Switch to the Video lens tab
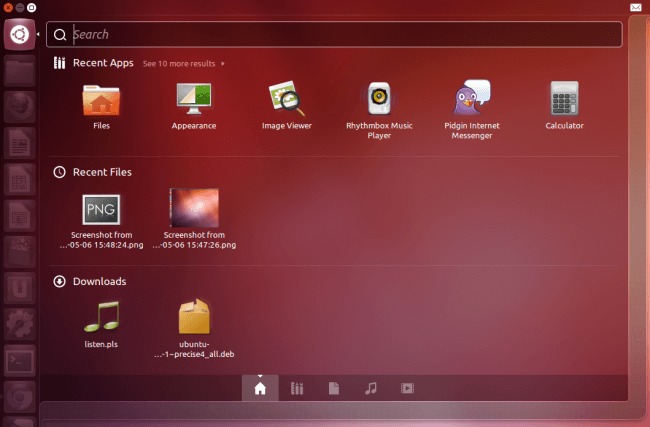Viewport: 650px width, 427px height. (407, 388)
